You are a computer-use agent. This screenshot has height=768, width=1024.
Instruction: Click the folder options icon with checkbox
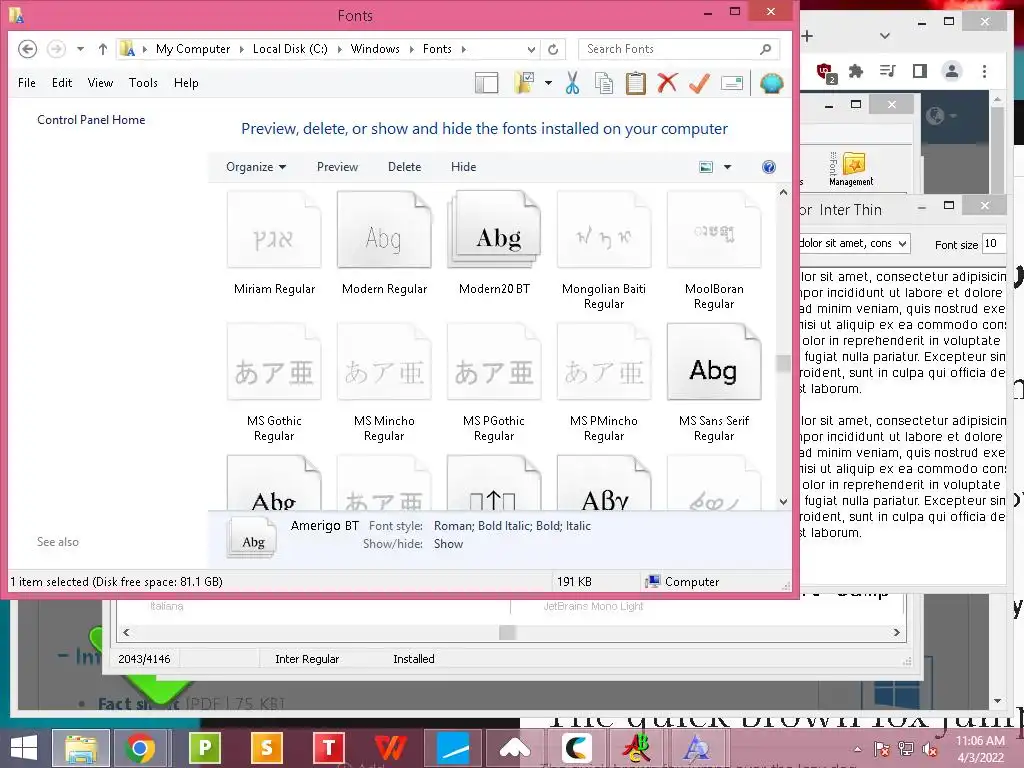(524, 84)
